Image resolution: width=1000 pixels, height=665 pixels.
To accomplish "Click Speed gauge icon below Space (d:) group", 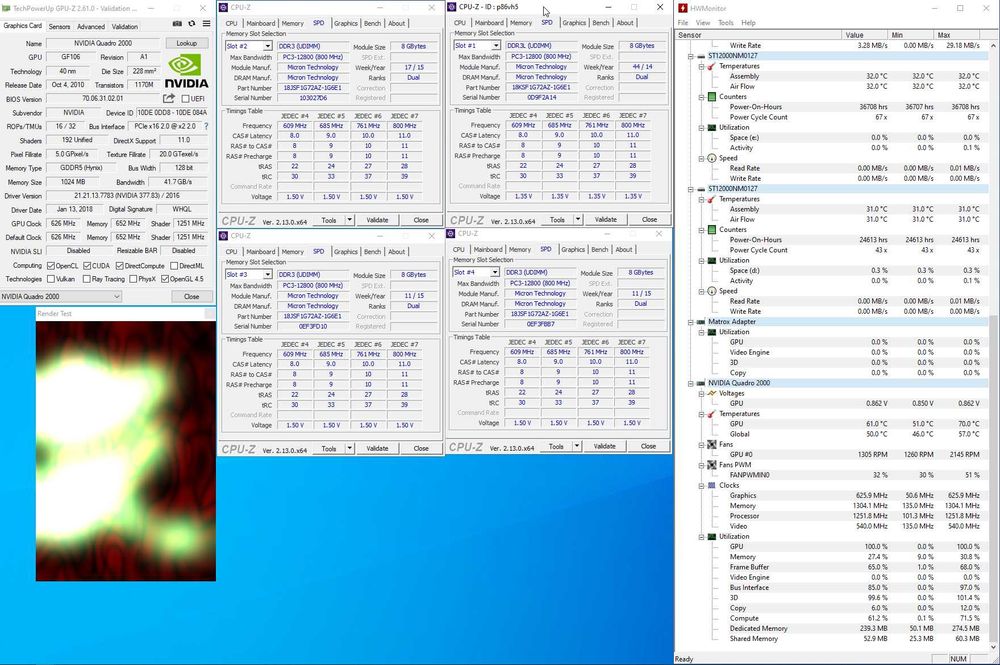I will point(712,291).
